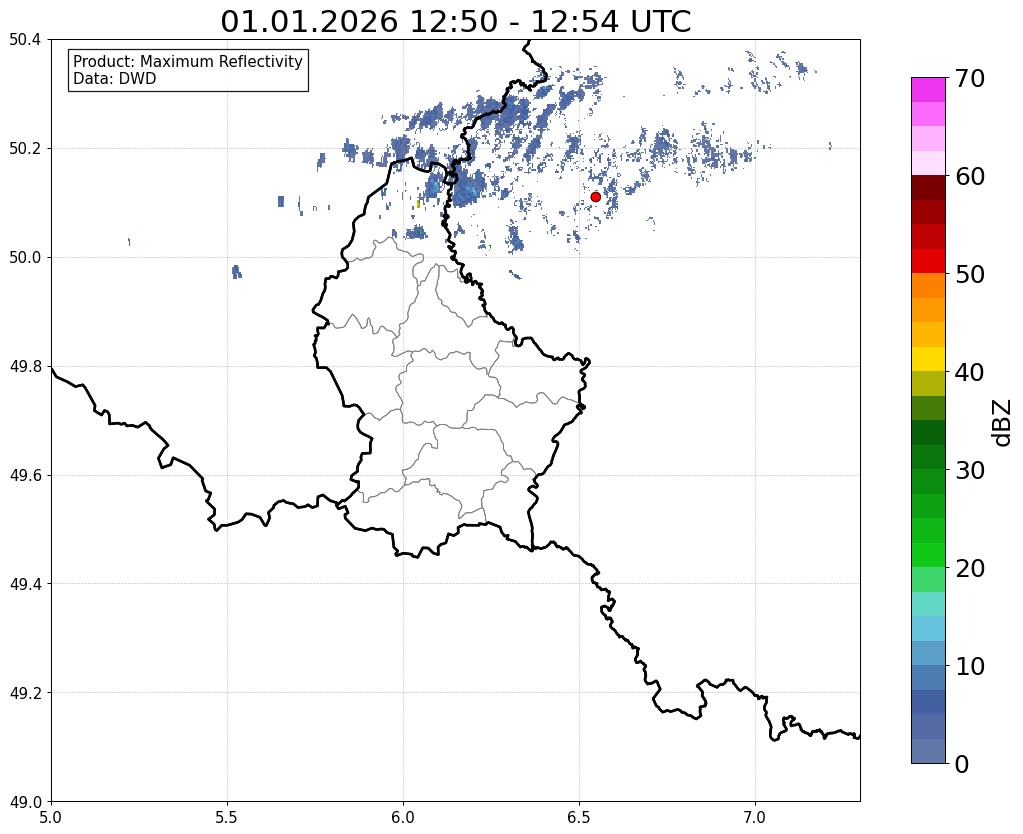This screenshot has height=834, width=1023.
Task: Click the 'Product: Maximum Reflectivity' label
Action: [x=188, y=61]
